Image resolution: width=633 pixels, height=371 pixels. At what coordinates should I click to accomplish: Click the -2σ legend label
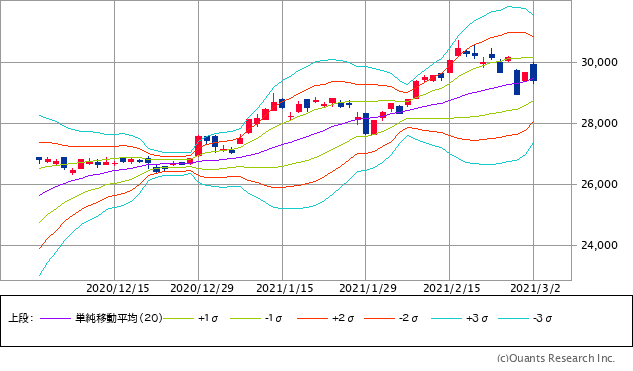pyautogui.click(x=408, y=319)
